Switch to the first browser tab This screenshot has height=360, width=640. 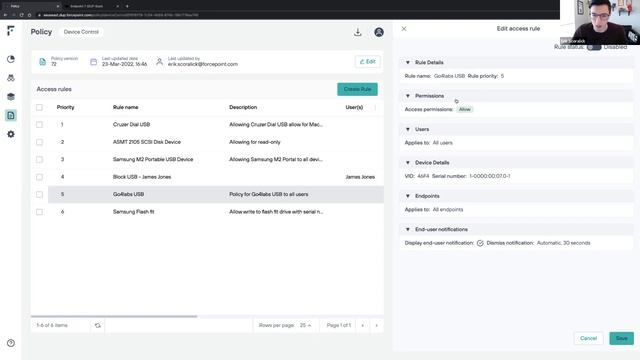coord(31,6)
